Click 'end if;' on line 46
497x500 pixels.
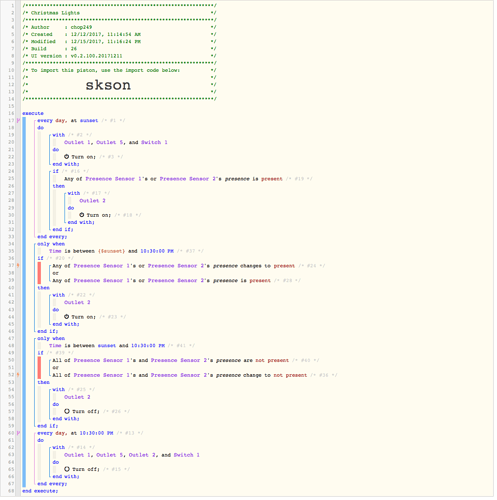(x=48, y=331)
